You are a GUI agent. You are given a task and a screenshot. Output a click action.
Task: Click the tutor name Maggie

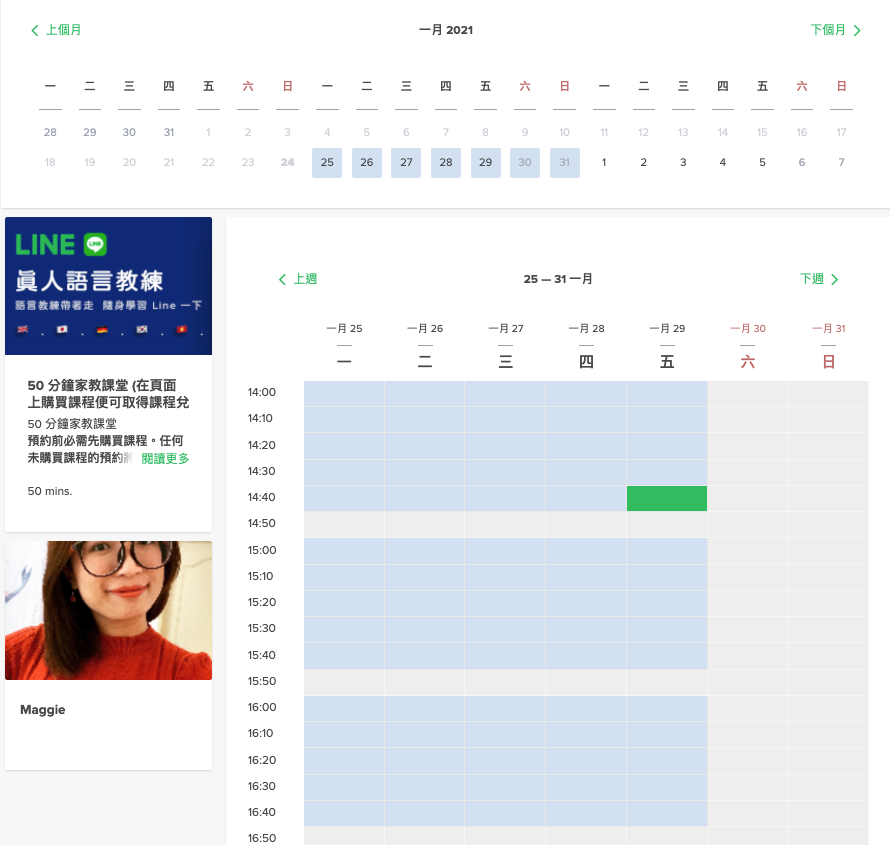point(42,709)
